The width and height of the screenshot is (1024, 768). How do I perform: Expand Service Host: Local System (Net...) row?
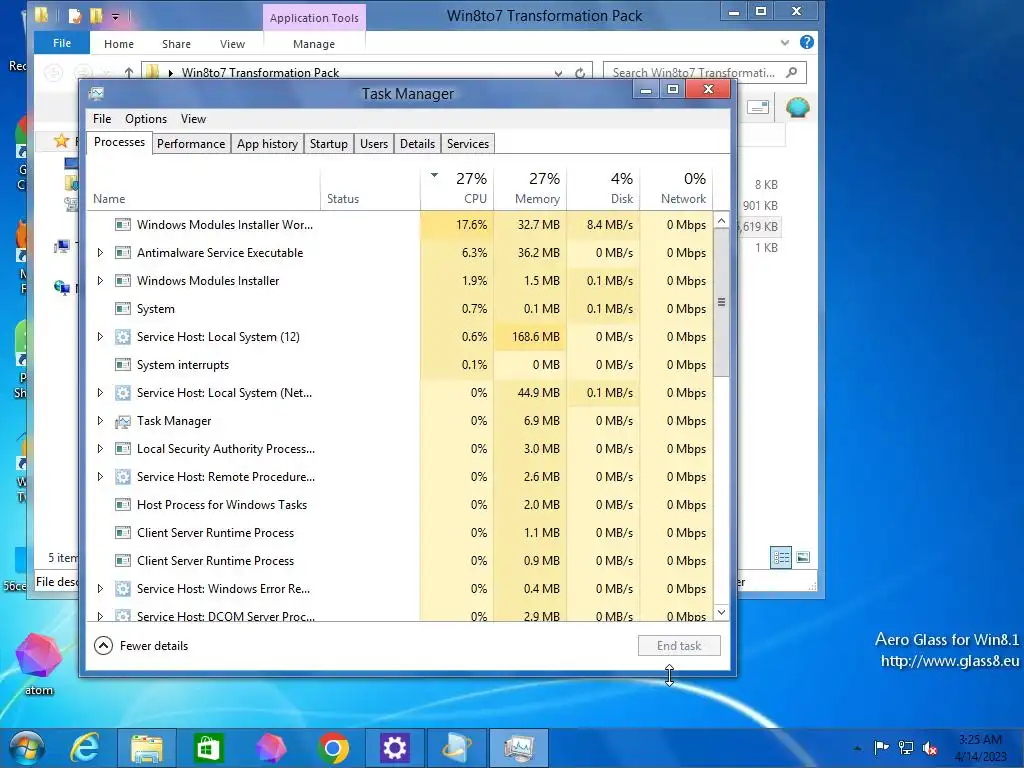pyautogui.click(x=100, y=392)
